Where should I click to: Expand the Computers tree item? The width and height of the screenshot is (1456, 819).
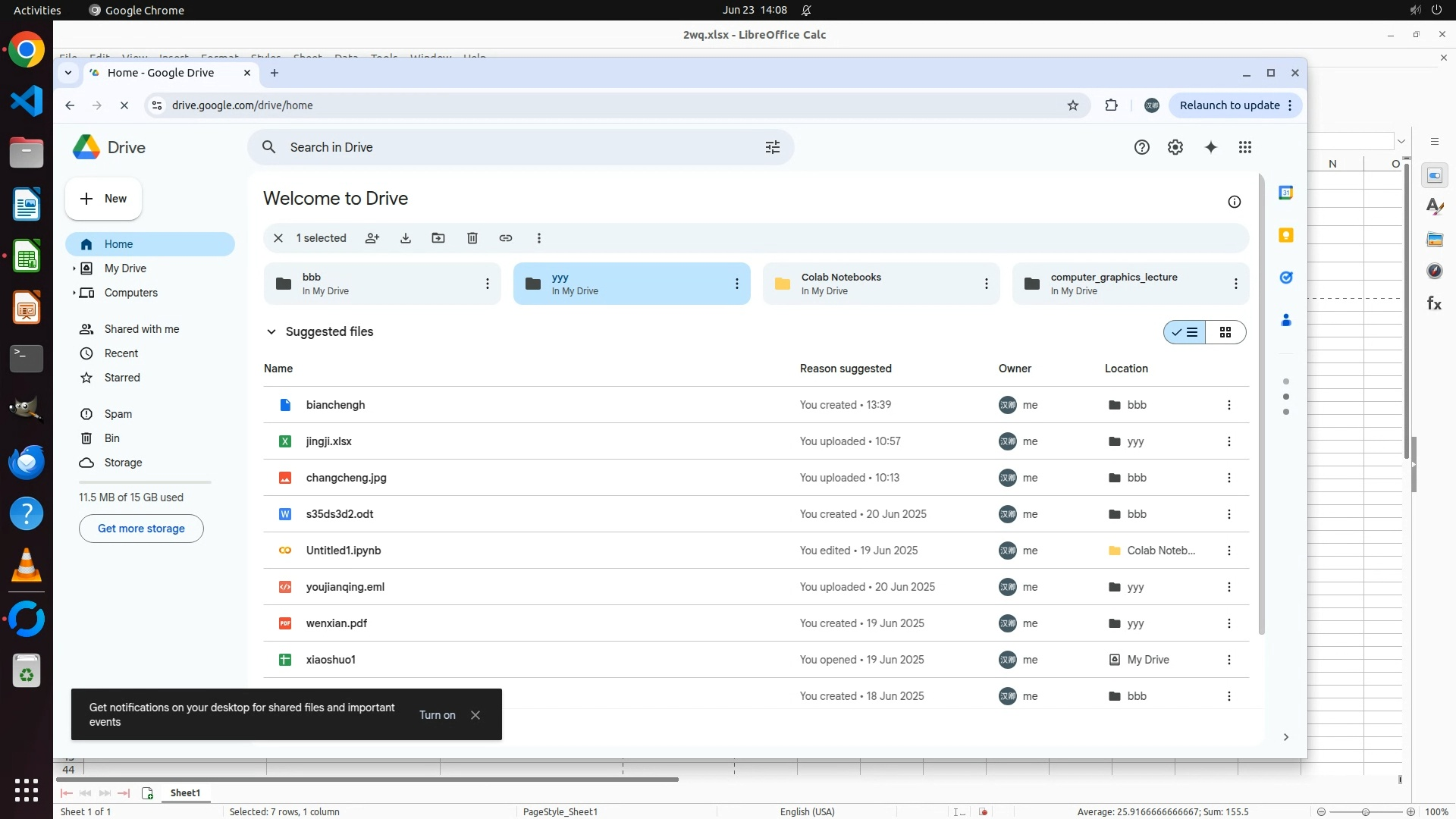[74, 293]
